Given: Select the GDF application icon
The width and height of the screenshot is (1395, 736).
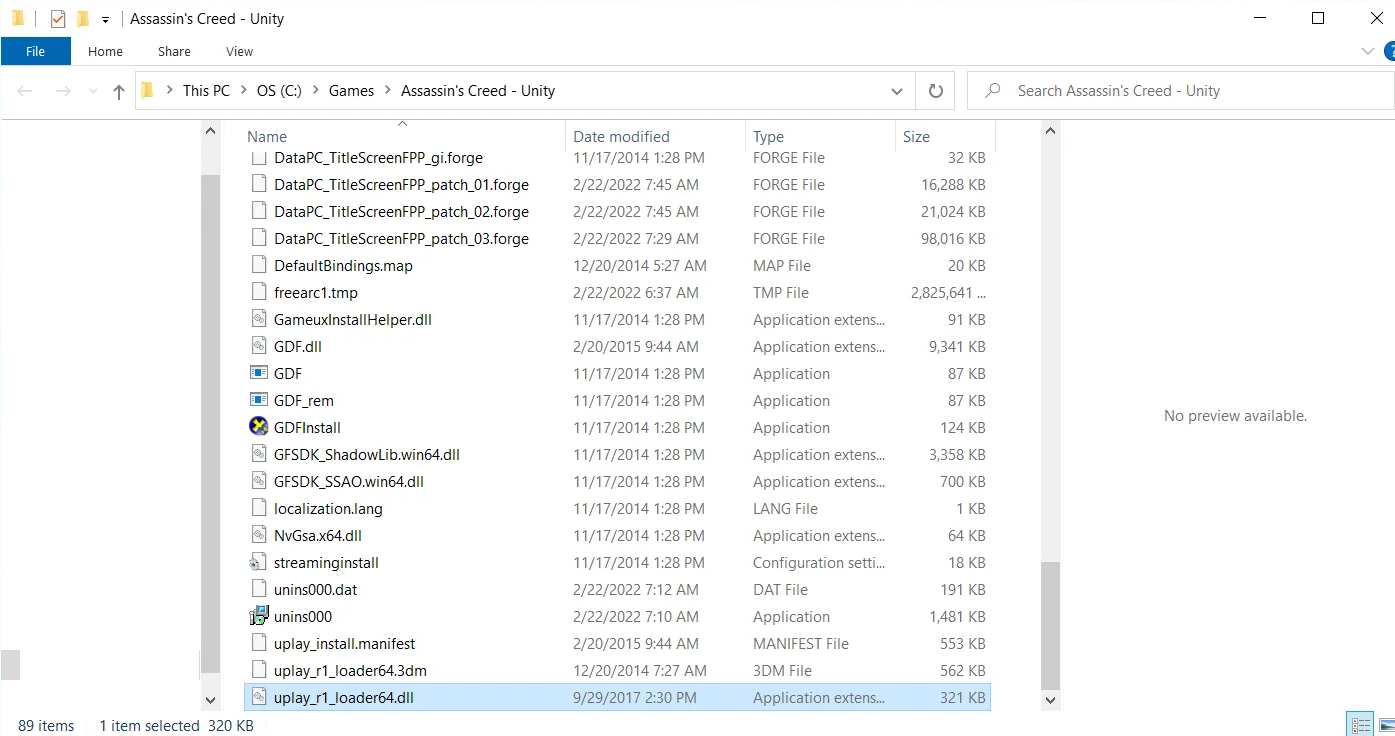Looking at the screenshot, I should 258,373.
